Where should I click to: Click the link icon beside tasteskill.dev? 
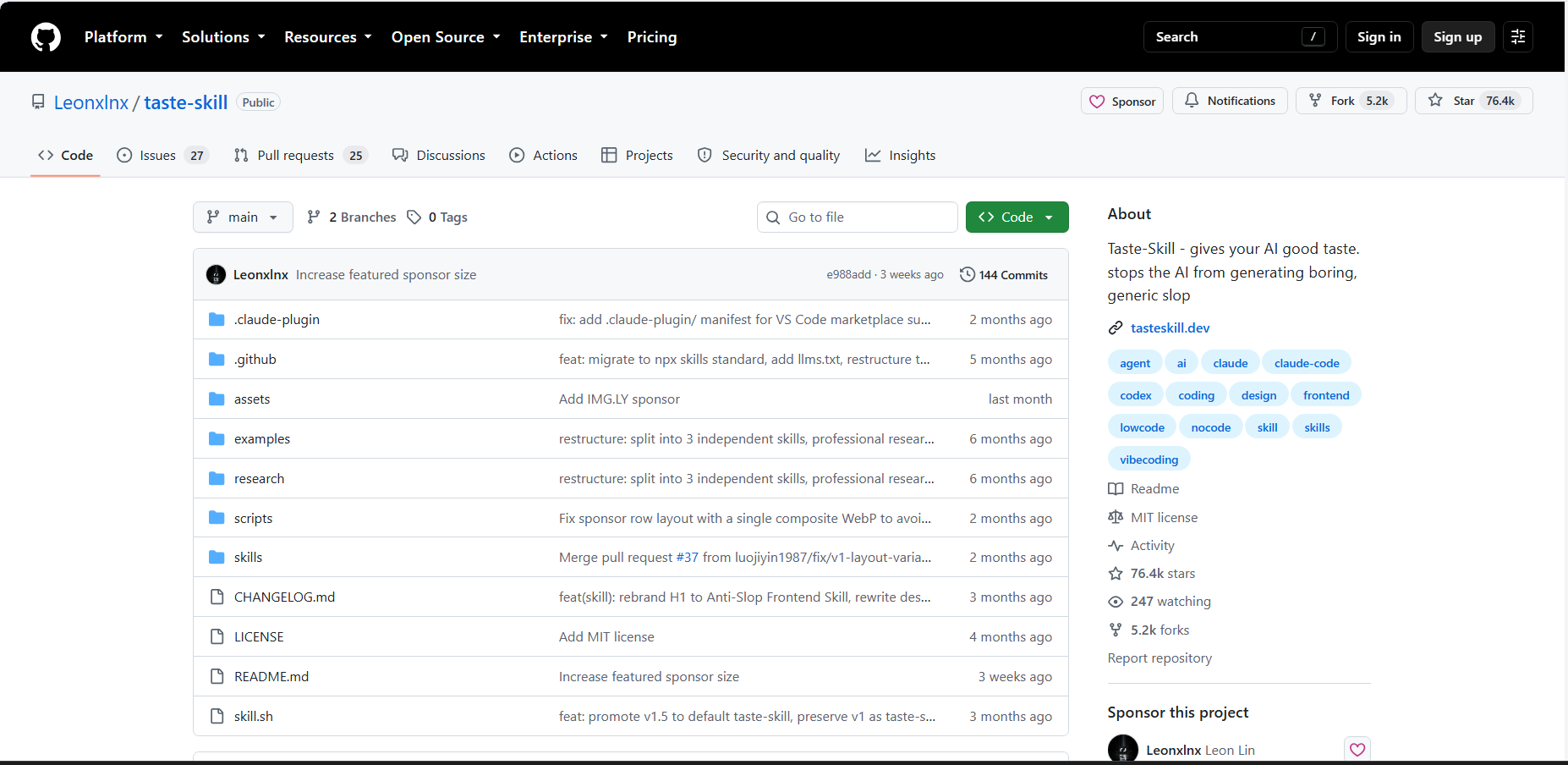[1116, 327]
